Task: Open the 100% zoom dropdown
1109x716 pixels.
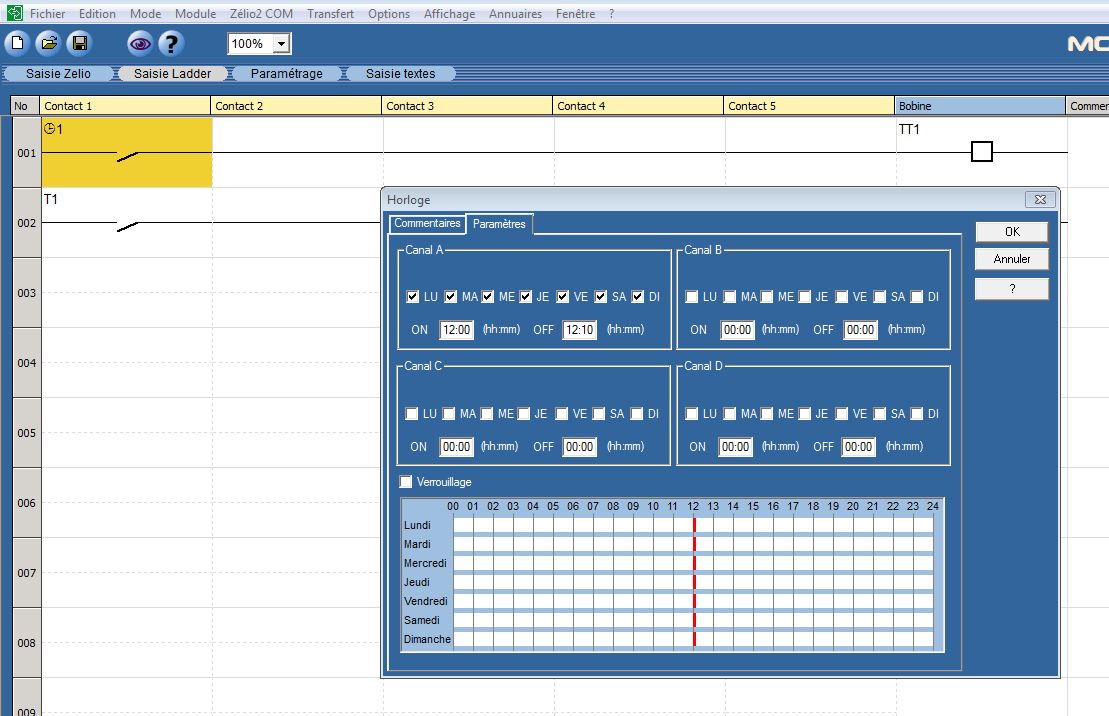Action: pos(282,44)
